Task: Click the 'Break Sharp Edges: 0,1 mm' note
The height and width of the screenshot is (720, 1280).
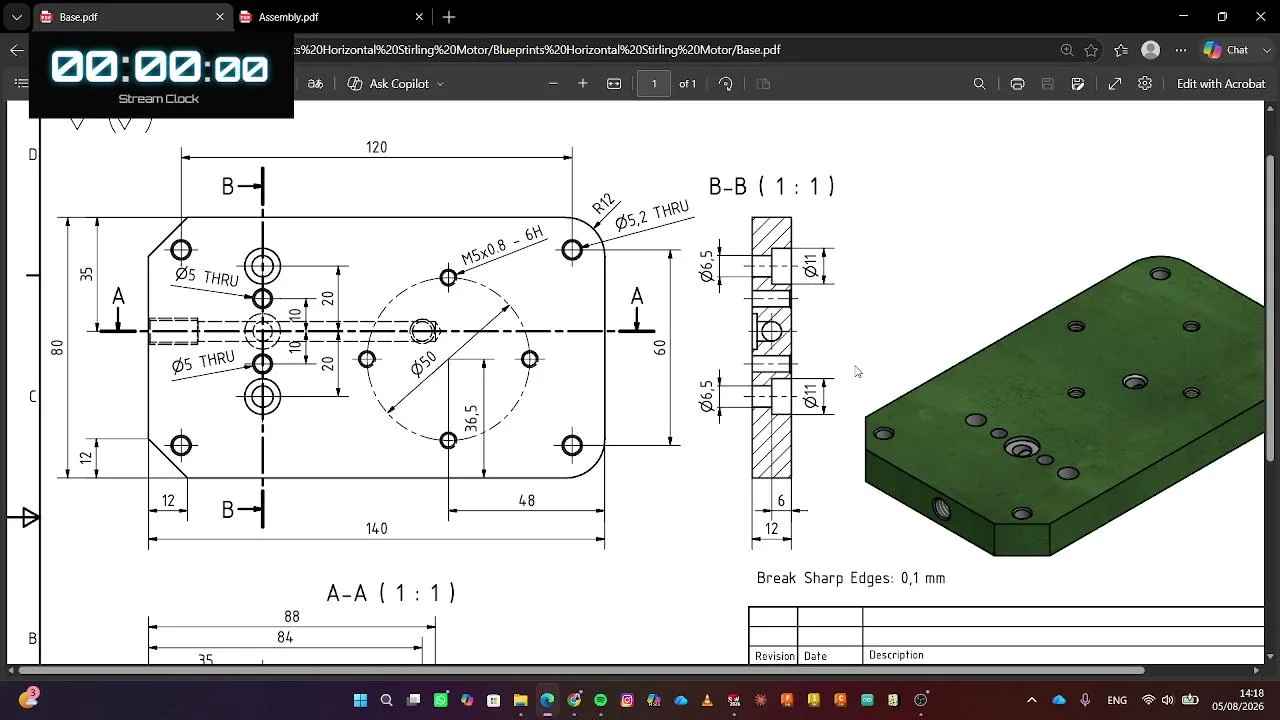Action: (850, 578)
